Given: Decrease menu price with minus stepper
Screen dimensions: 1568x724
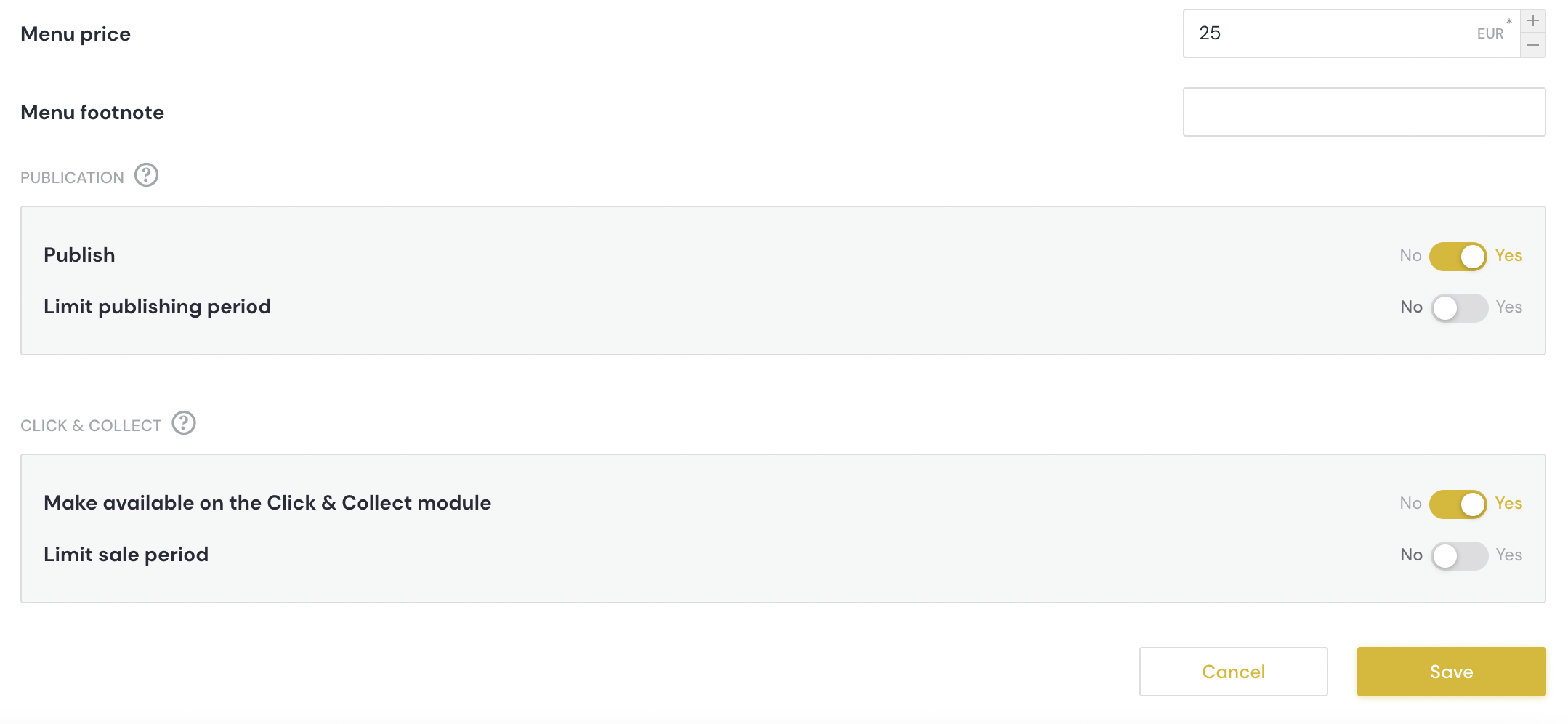Looking at the screenshot, I should point(1533,45).
